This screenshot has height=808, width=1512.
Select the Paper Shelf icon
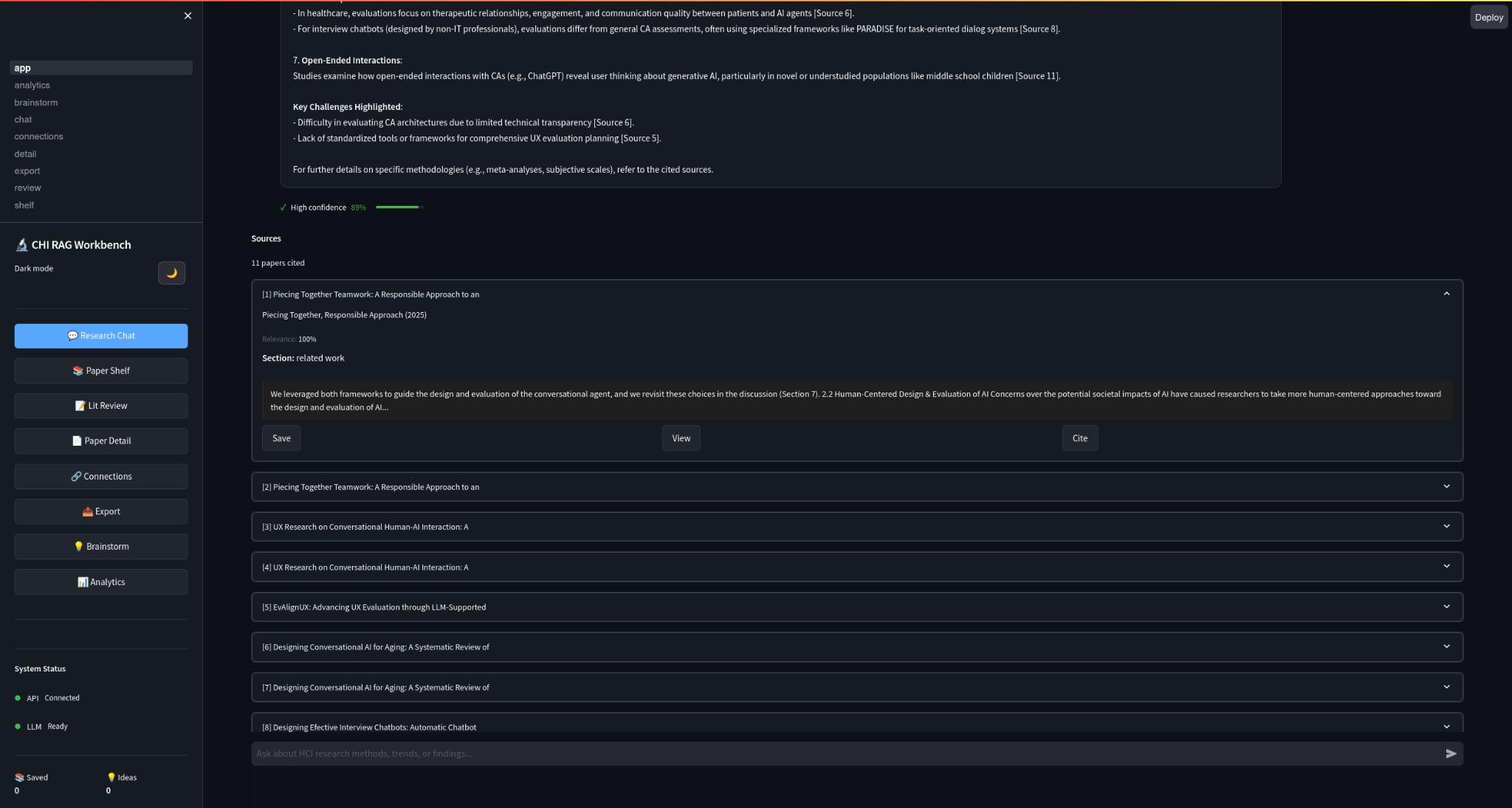pyautogui.click(x=101, y=370)
